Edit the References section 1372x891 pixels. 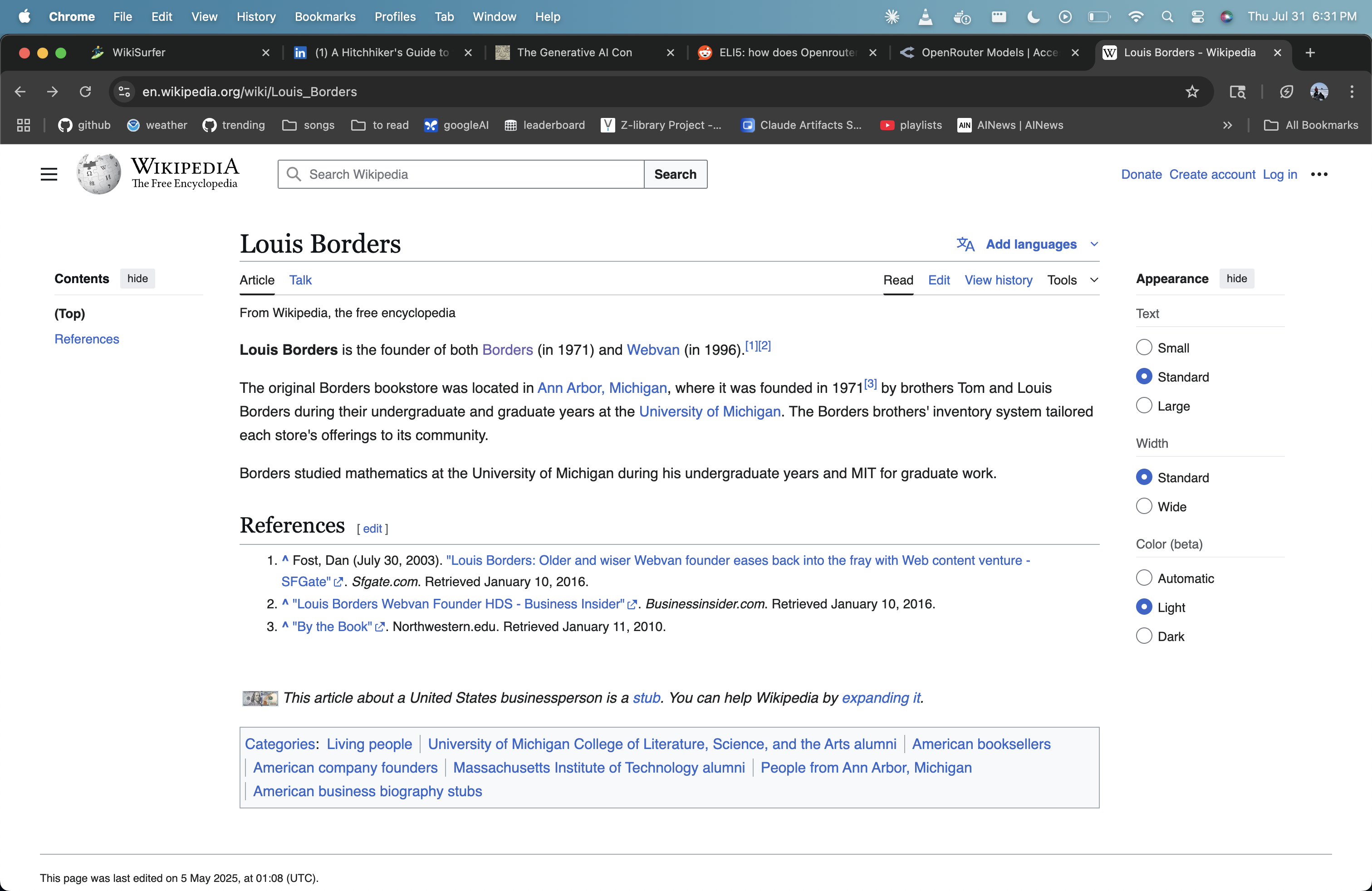tap(372, 529)
